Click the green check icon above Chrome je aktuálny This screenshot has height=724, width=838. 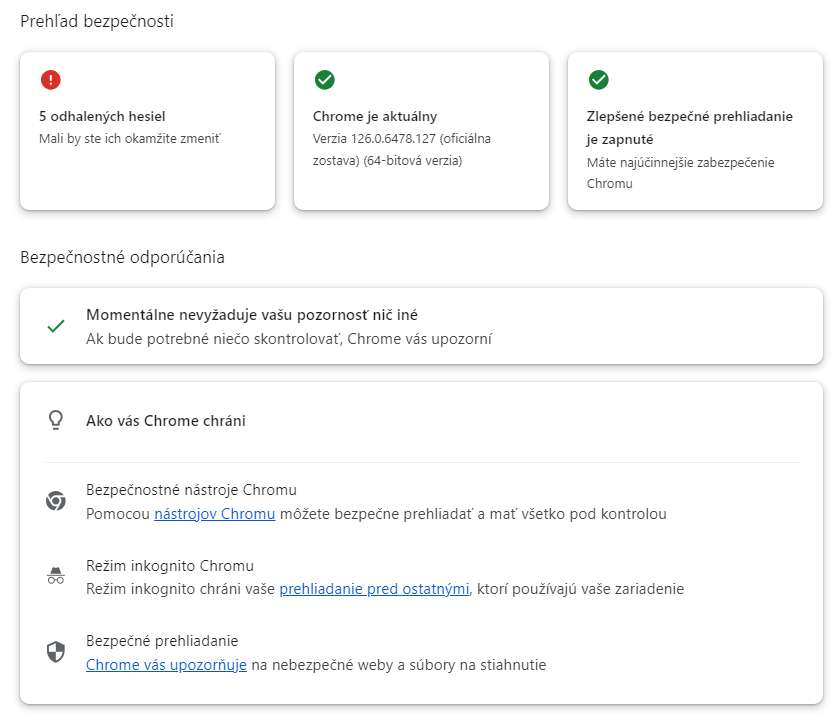[324, 80]
